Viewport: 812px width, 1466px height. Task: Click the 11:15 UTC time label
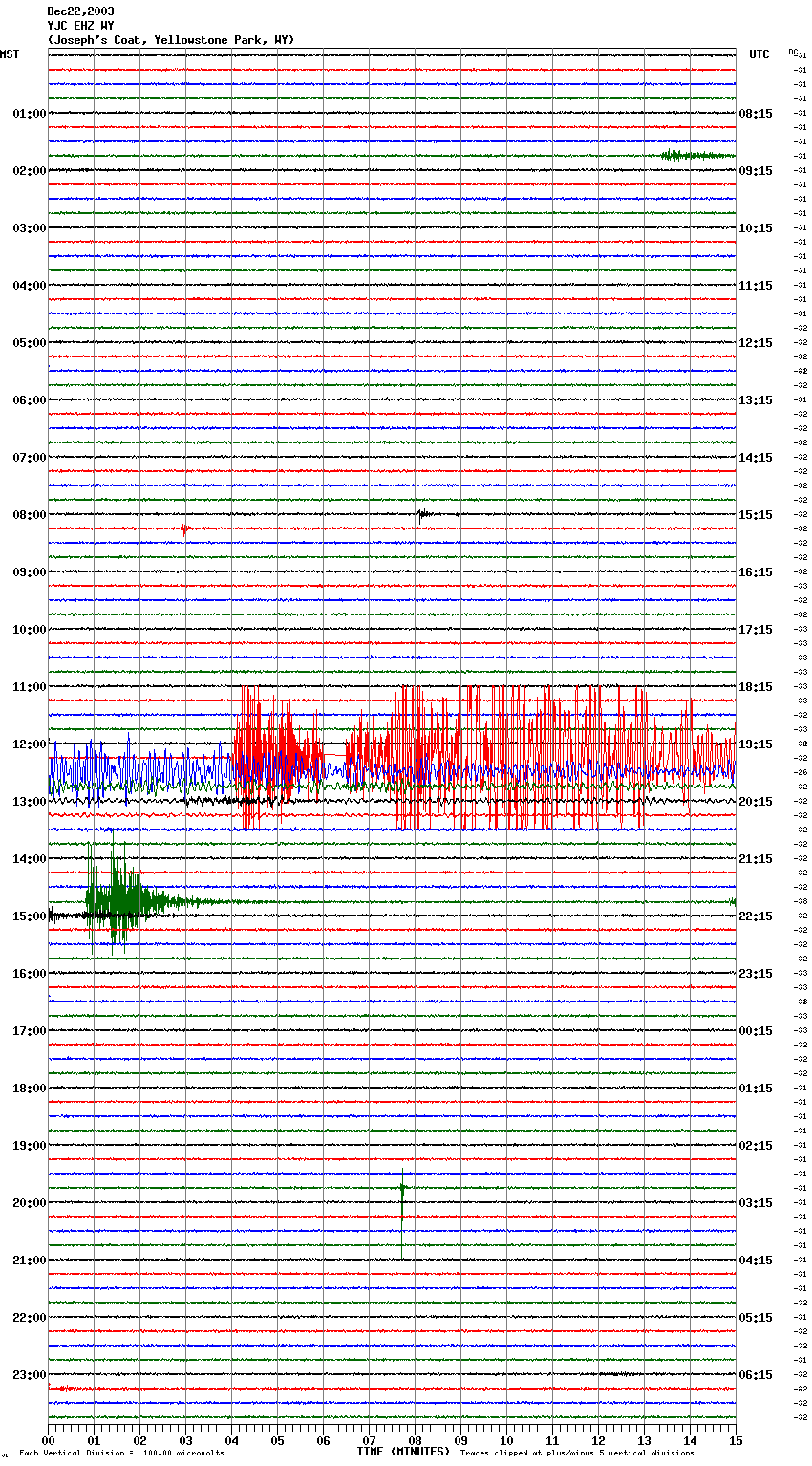[x=756, y=286]
